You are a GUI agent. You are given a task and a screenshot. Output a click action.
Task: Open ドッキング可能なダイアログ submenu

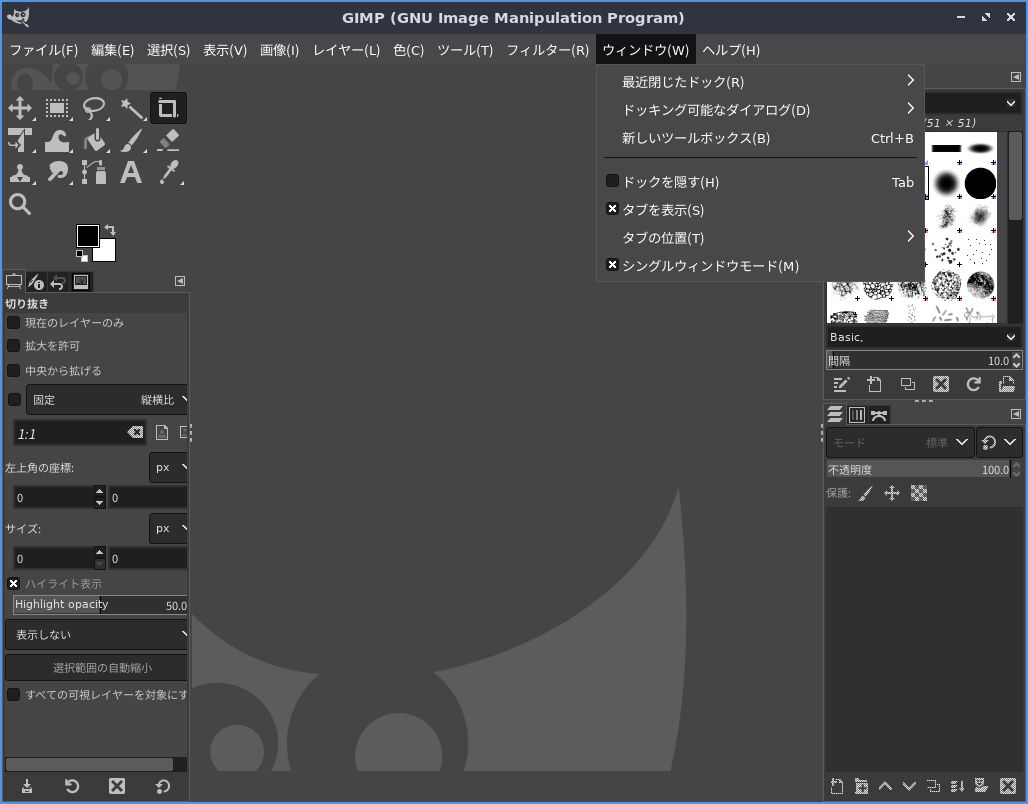(x=761, y=110)
